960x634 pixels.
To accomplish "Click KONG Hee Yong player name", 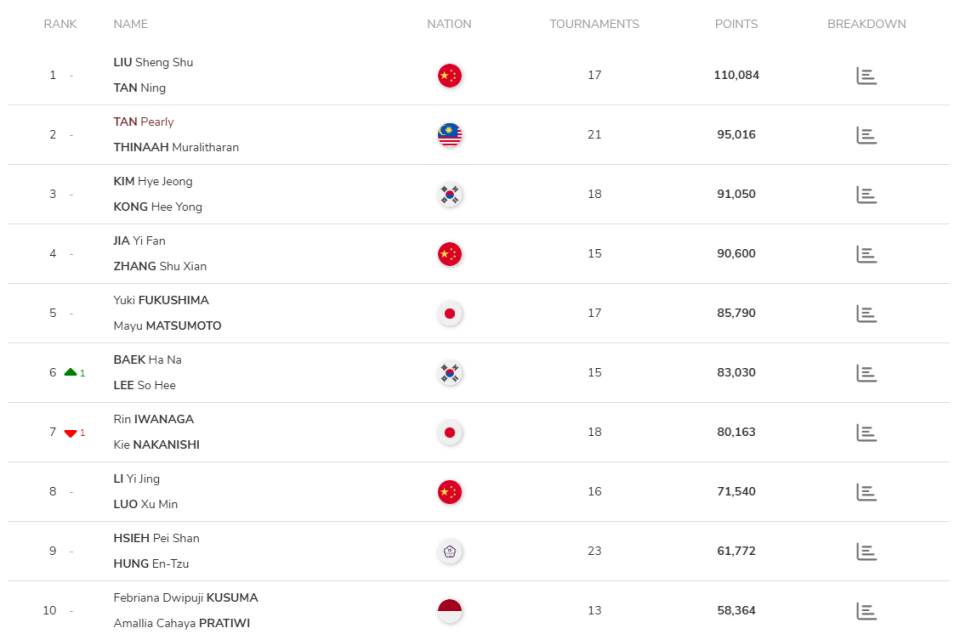I will 158,207.
